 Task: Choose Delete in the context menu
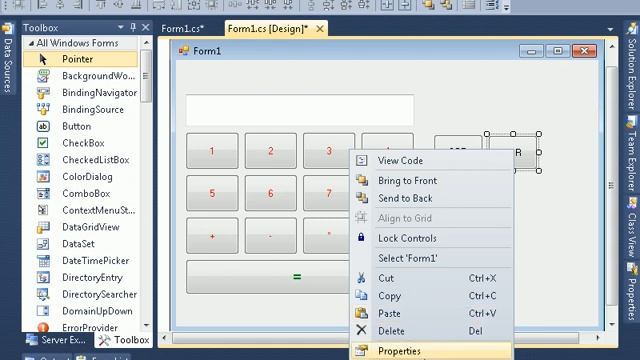point(431,331)
